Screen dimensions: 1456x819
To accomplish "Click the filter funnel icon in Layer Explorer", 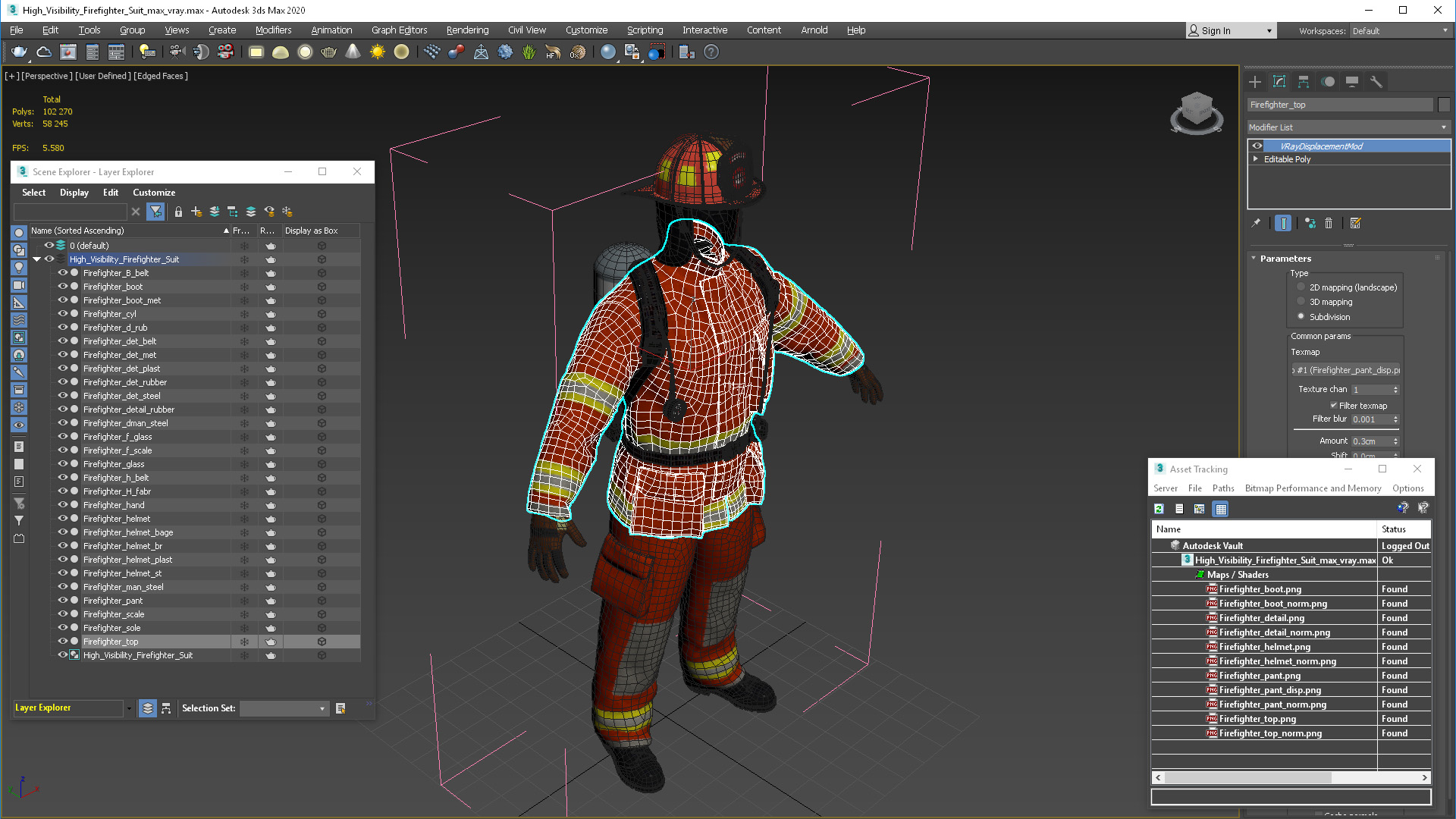I will click(156, 212).
